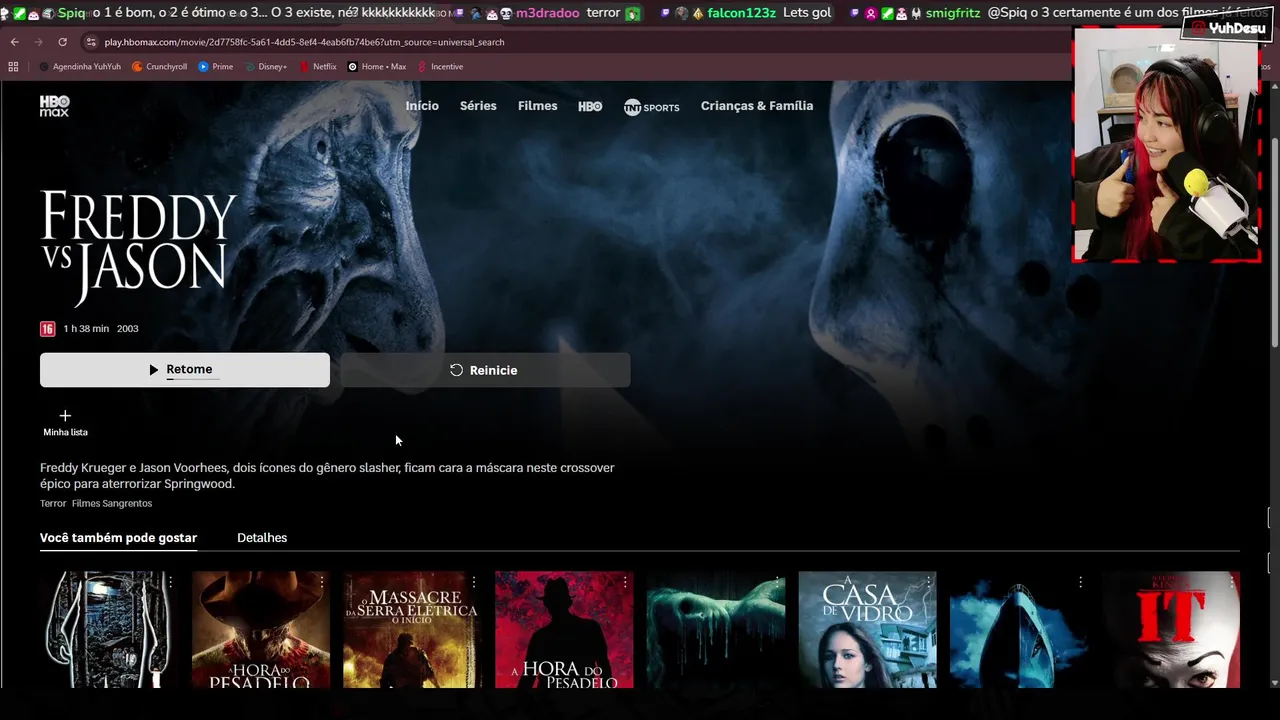Screen dimensions: 1280x720
Task: Open the Crunchyroll bookmark
Action: tap(160, 67)
